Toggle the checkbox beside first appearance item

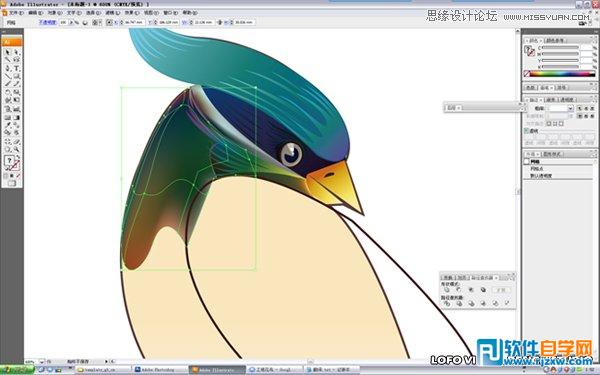(527, 162)
